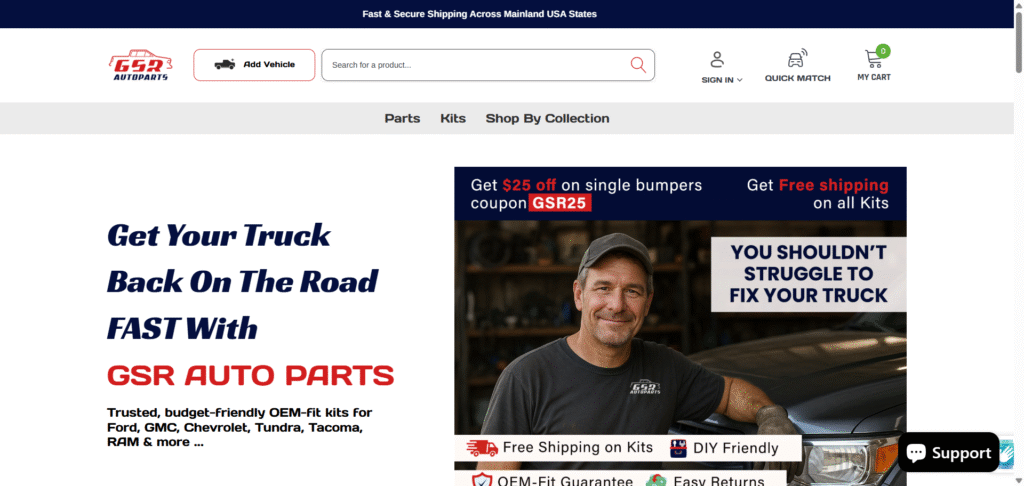This screenshot has height=486, width=1024.
Task: Focus the product search field
Action: 477,65
